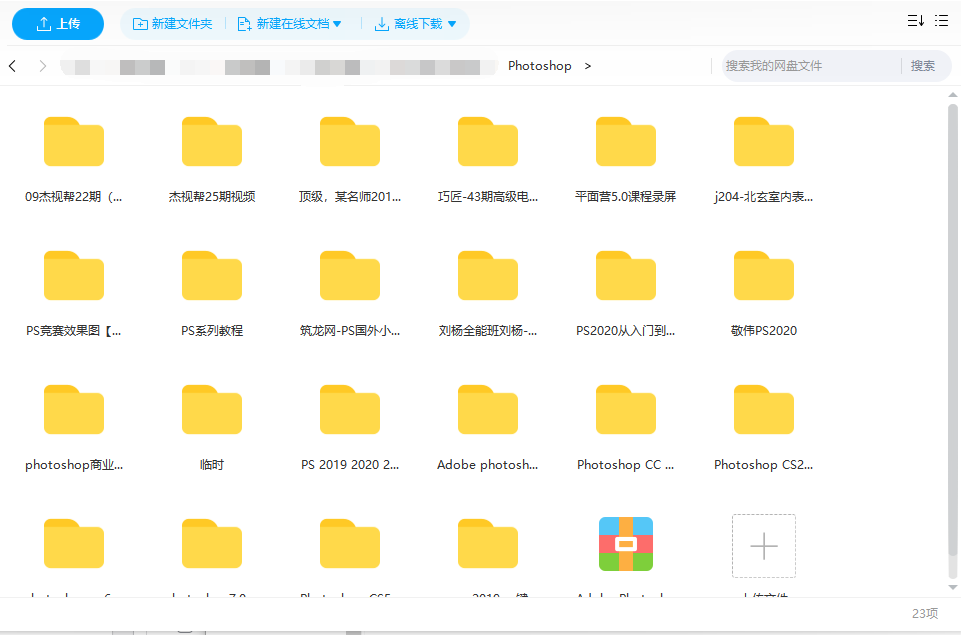
Task: Focus the 搜索我的网盘文件 search field
Action: pos(810,66)
